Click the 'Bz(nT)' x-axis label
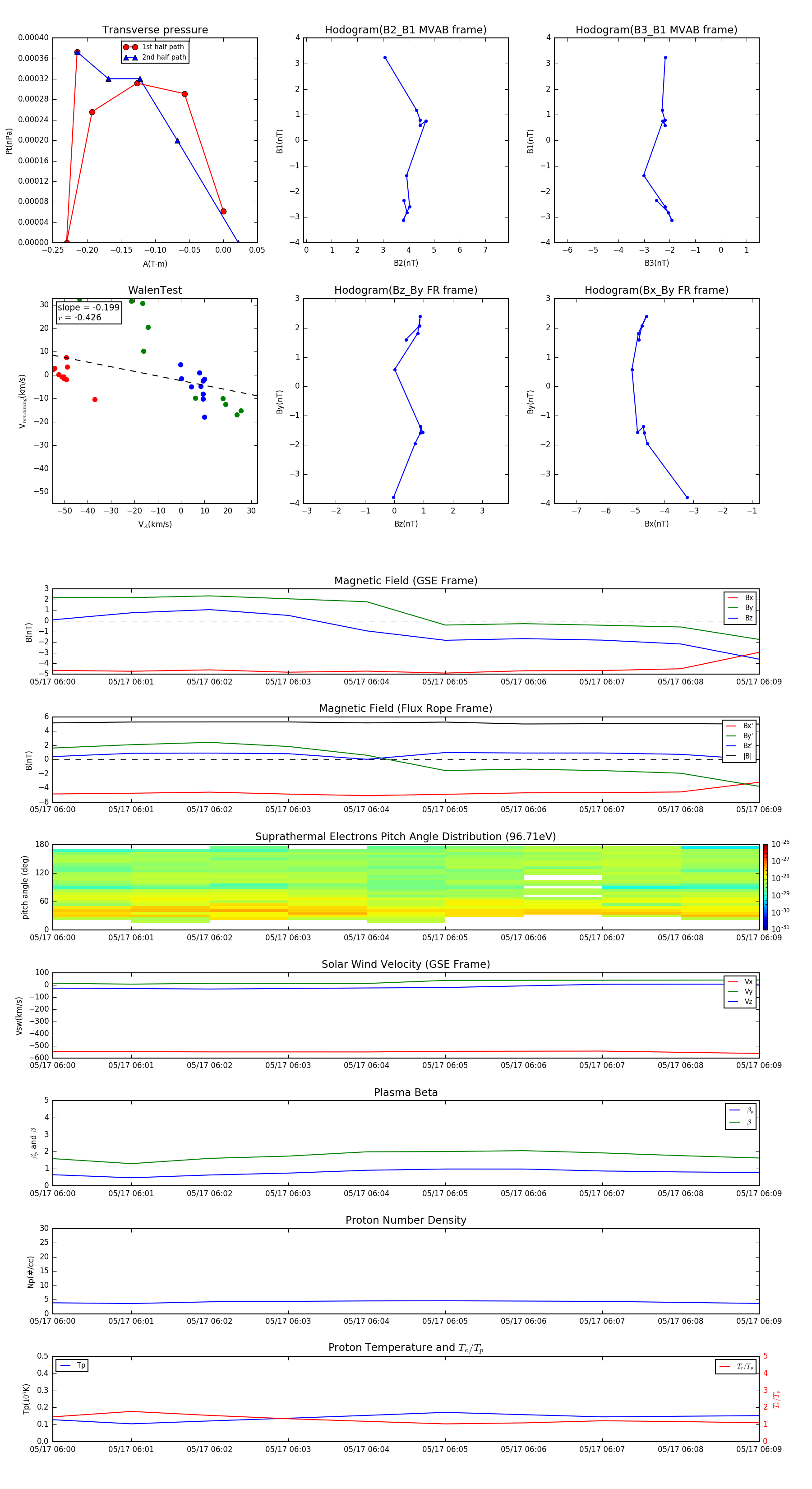 [406, 524]
